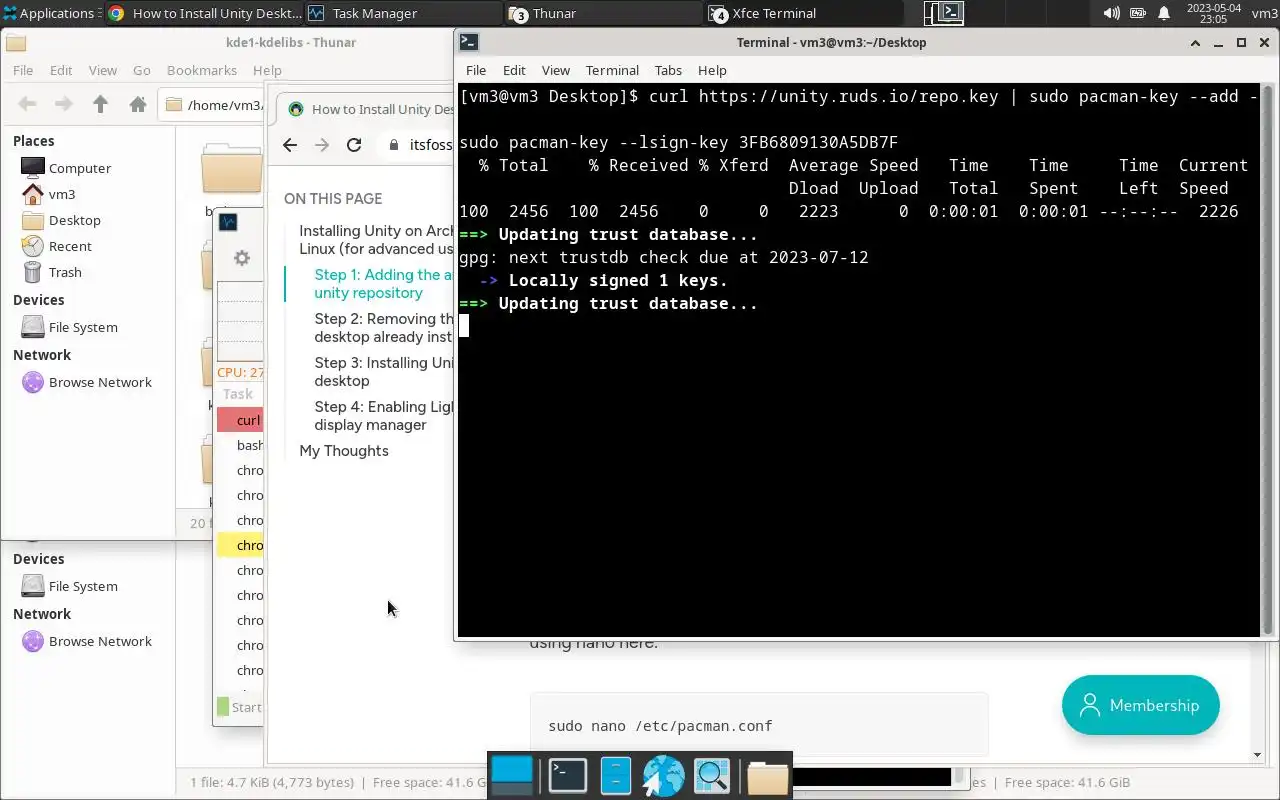Image resolution: width=1280 pixels, height=800 pixels.
Task: Open the Thunar Bookmarks menu
Action: 202,70
